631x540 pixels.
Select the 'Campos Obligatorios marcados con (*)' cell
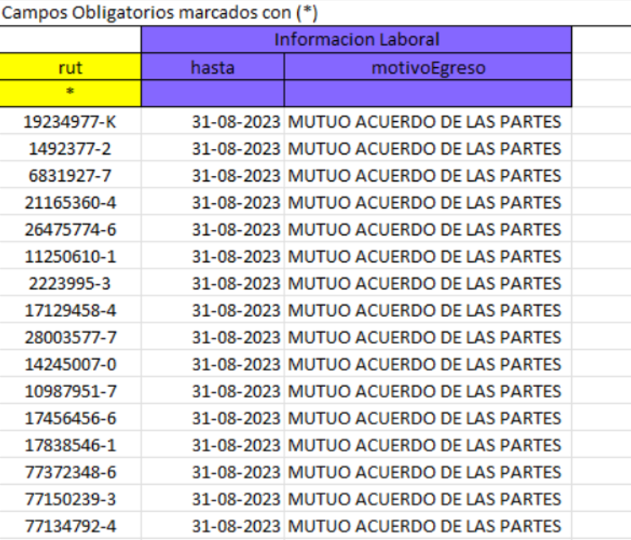159,13
